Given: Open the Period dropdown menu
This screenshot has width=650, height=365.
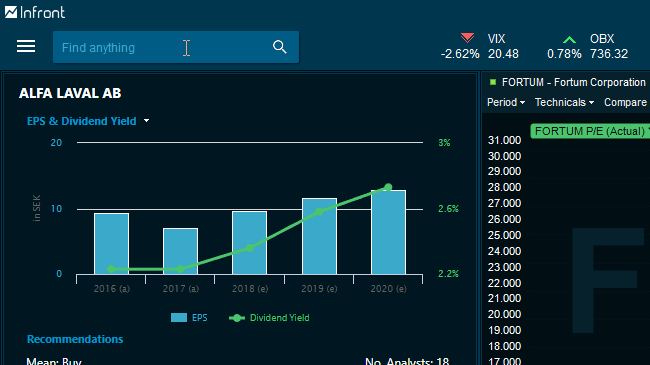Looking at the screenshot, I should 506,102.
